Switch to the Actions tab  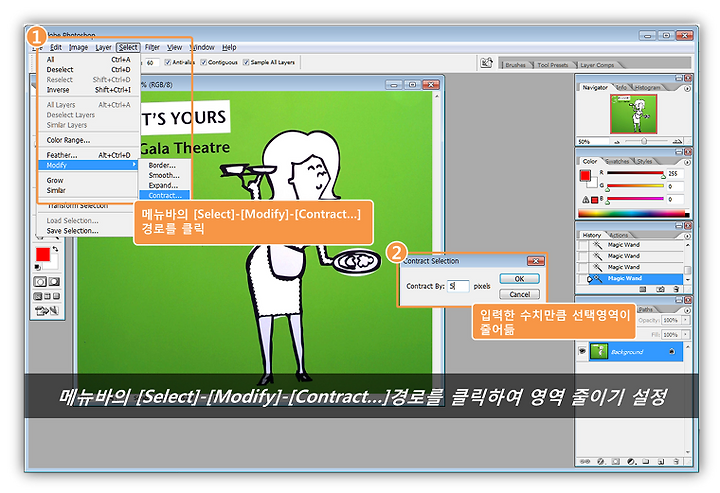pyautogui.click(x=619, y=235)
